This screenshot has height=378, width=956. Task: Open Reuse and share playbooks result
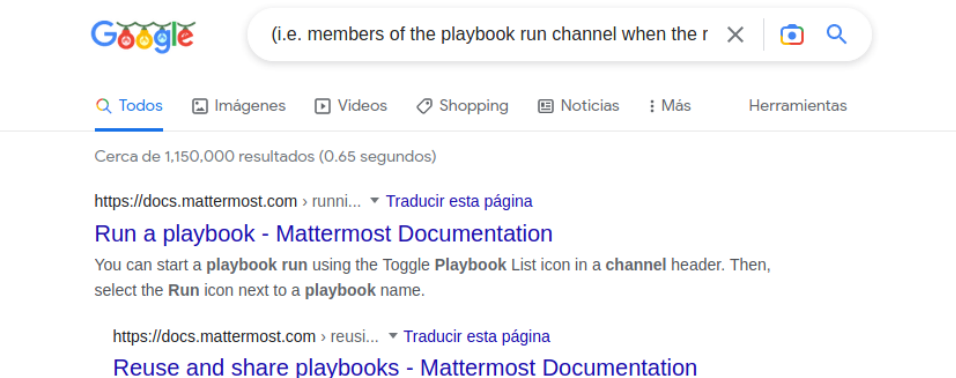pyautogui.click(x=405, y=367)
